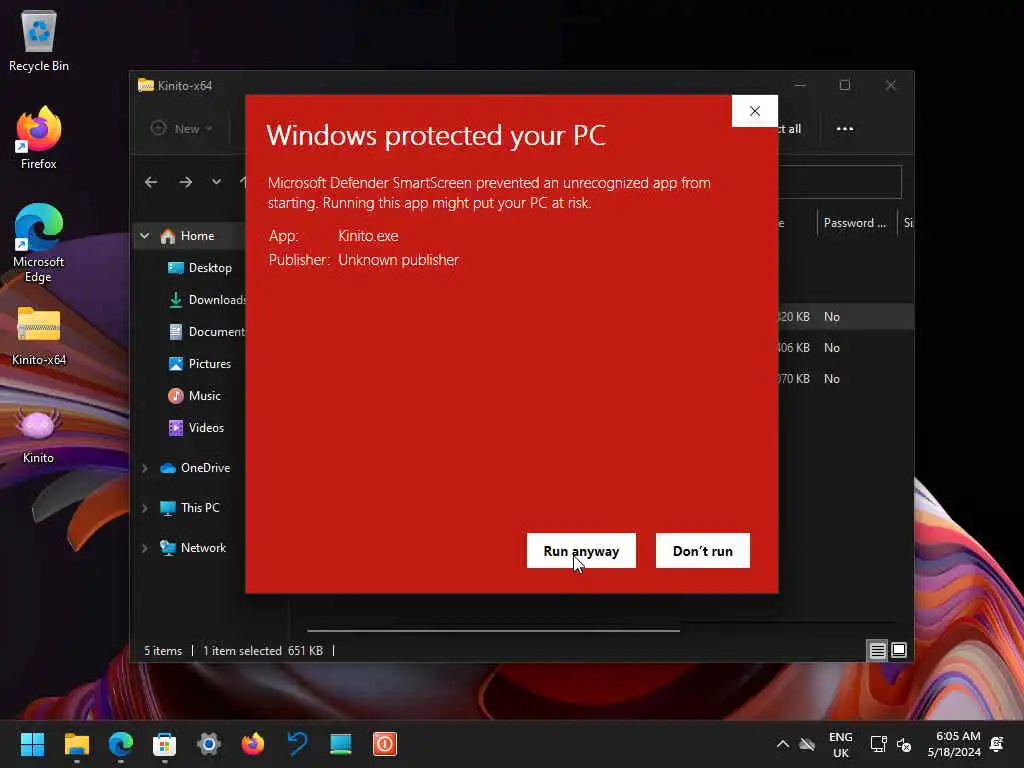Open Desktop in the navigation pane
1024x768 pixels.
coord(200,268)
